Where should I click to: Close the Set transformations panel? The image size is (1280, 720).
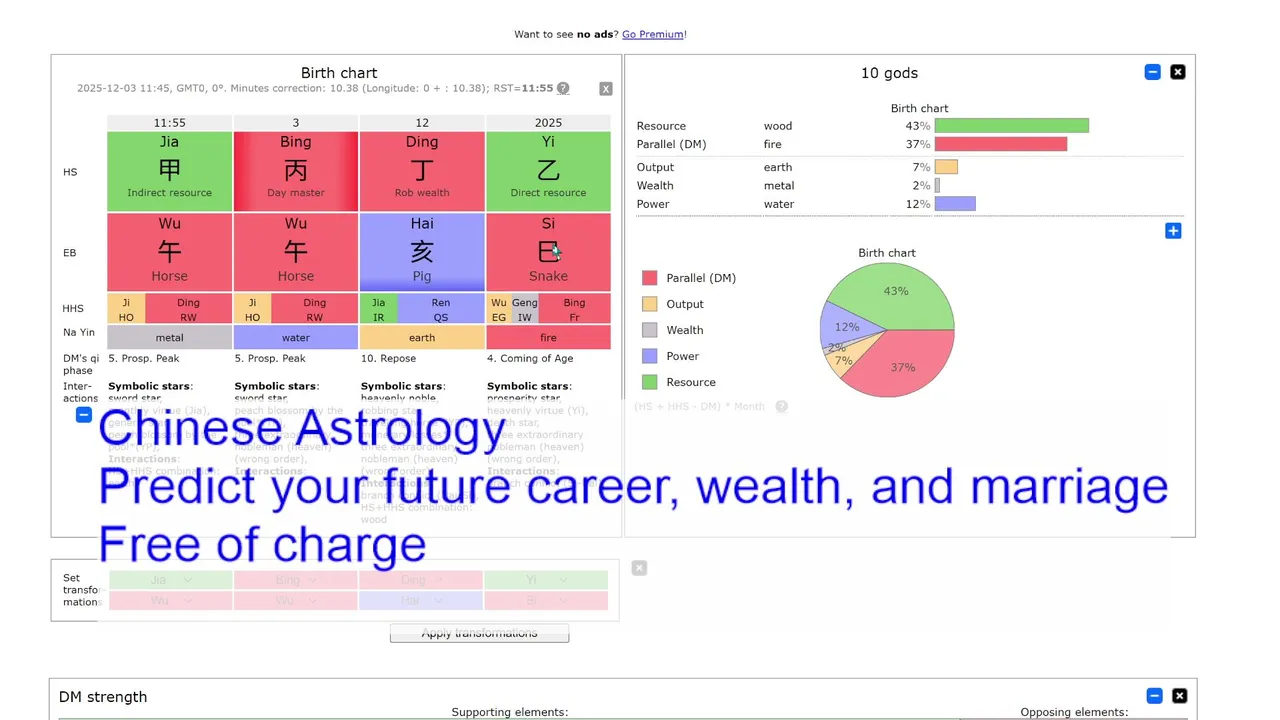[639, 568]
